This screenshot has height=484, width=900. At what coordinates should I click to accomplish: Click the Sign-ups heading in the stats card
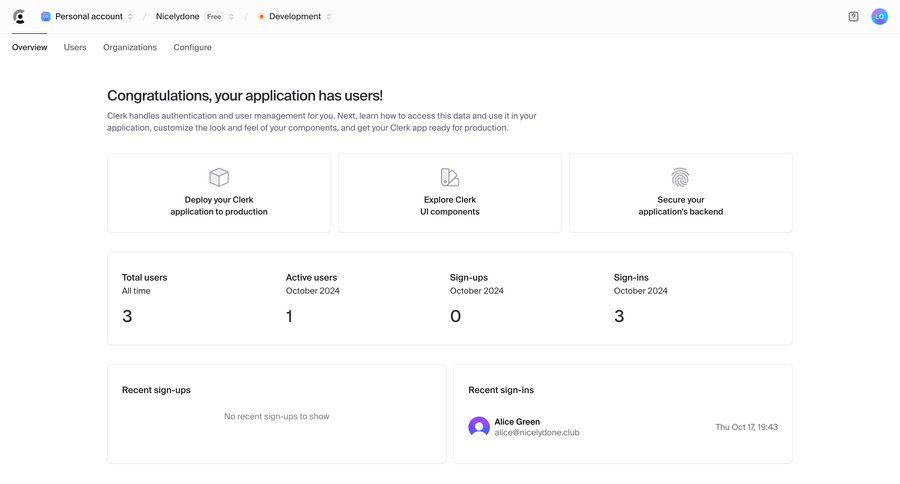coord(468,277)
